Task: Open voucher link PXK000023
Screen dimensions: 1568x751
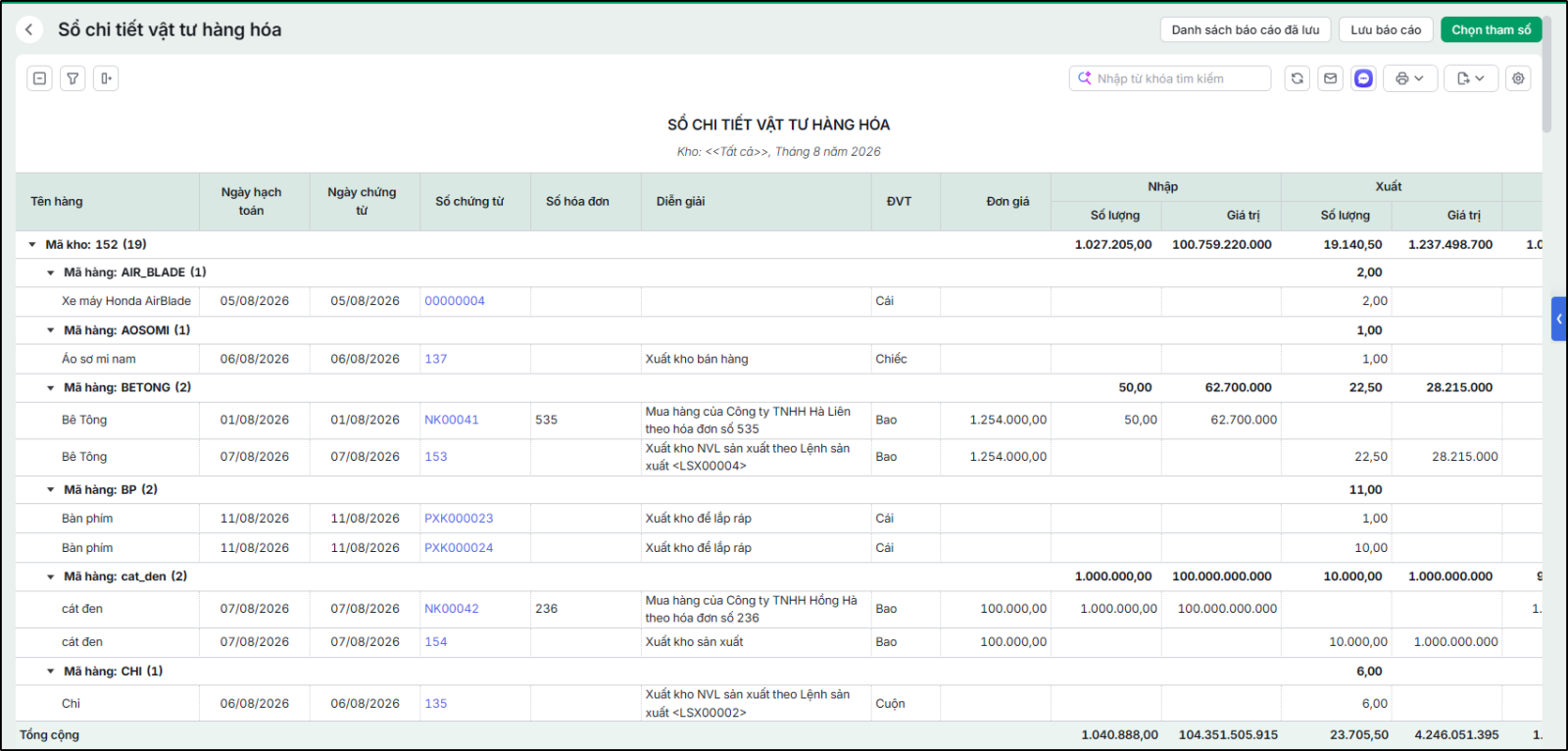Action: [459, 519]
